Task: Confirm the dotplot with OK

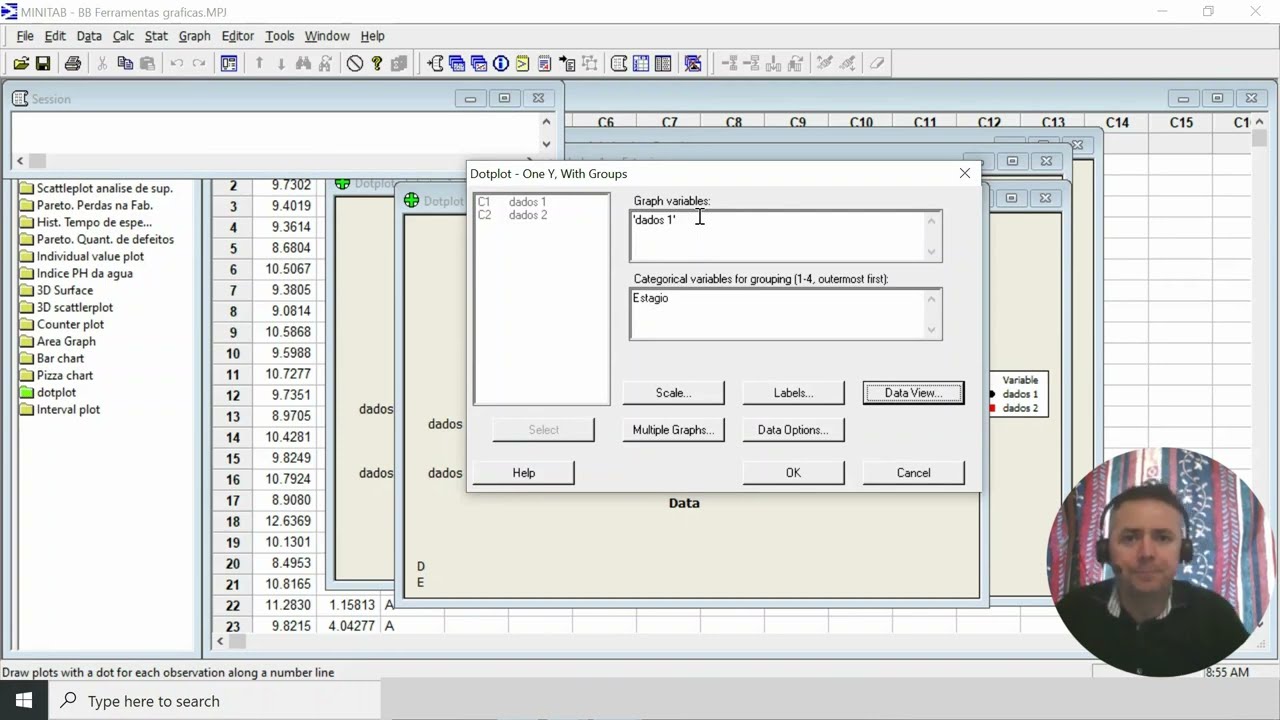Action: (x=793, y=473)
